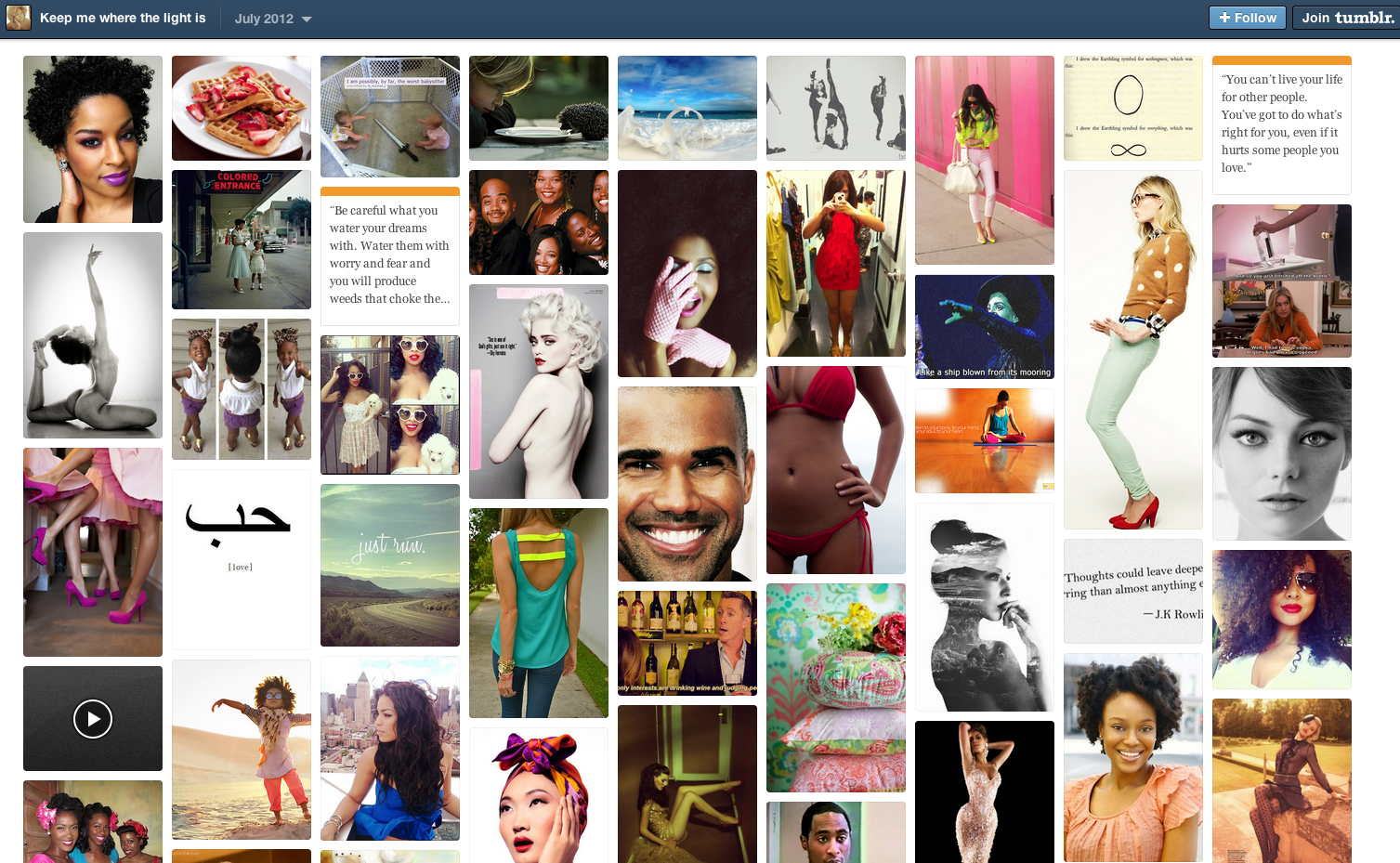This screenshot has width=1400, height=863.
Task: Click the play icon on the video post
Action: click(92, 718)
